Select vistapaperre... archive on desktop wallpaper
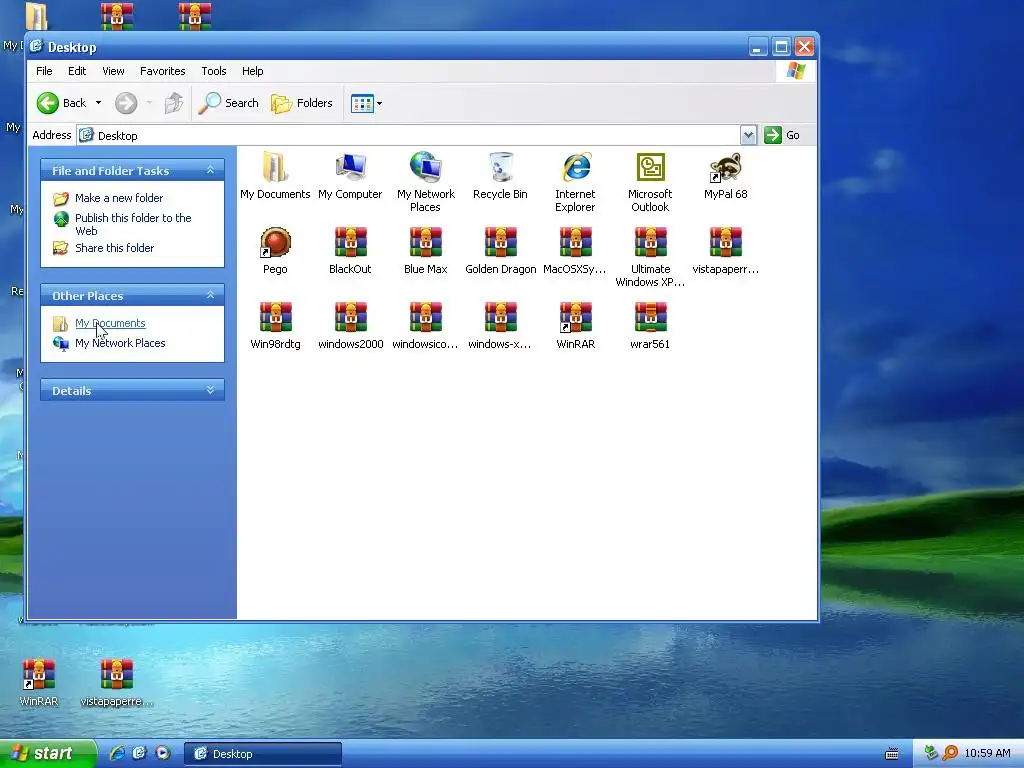Screen dimensions: 1024x768 [x=117, y=682]
